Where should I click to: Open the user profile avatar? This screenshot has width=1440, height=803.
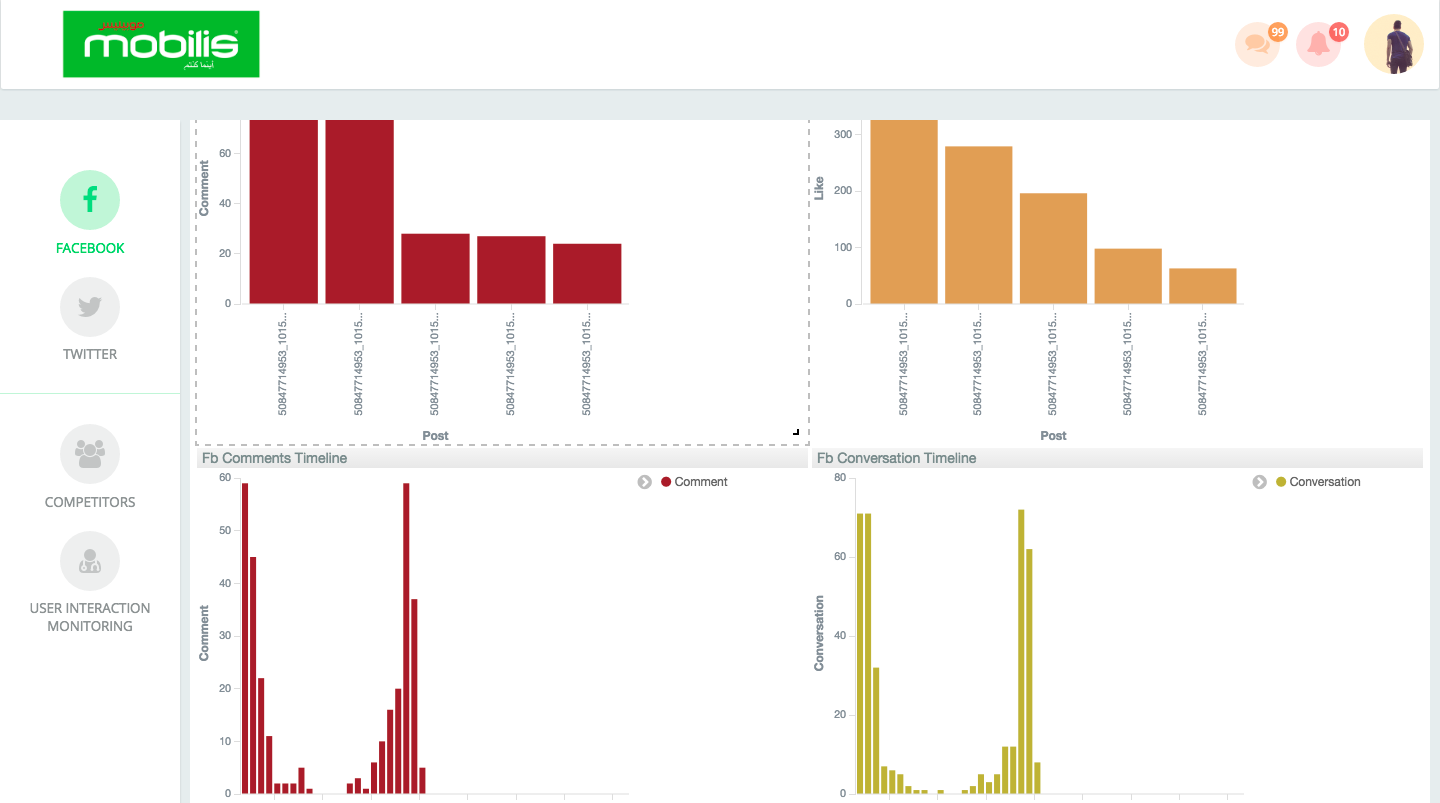1394,44
